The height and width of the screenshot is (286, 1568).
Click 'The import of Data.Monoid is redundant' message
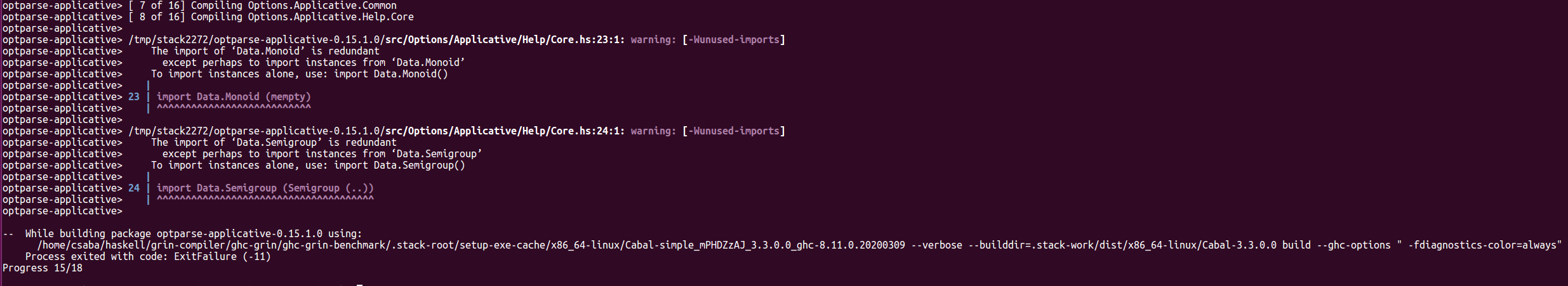click(265, 51)
